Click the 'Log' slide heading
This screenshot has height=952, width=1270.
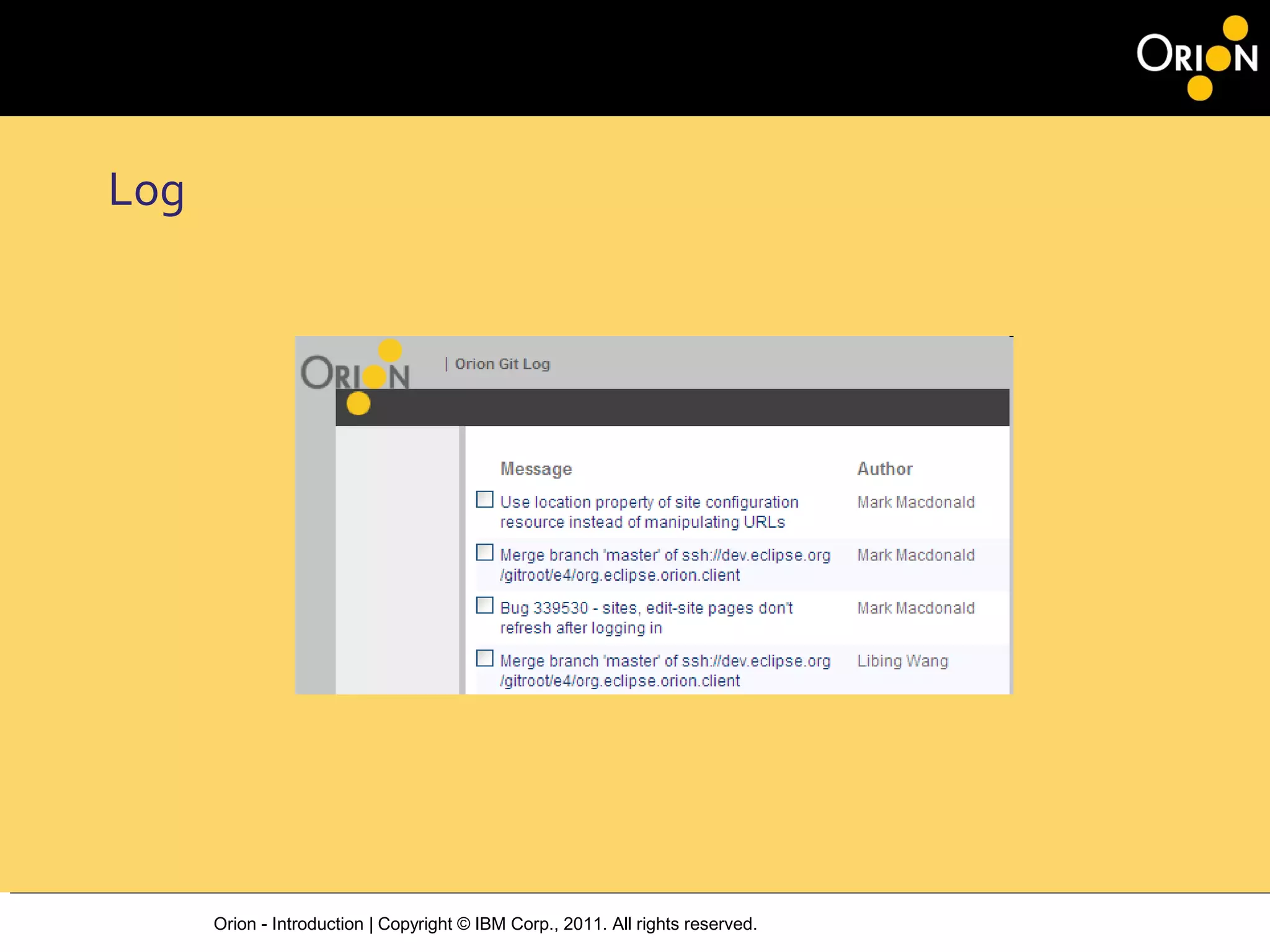click(x=146, y=190)
